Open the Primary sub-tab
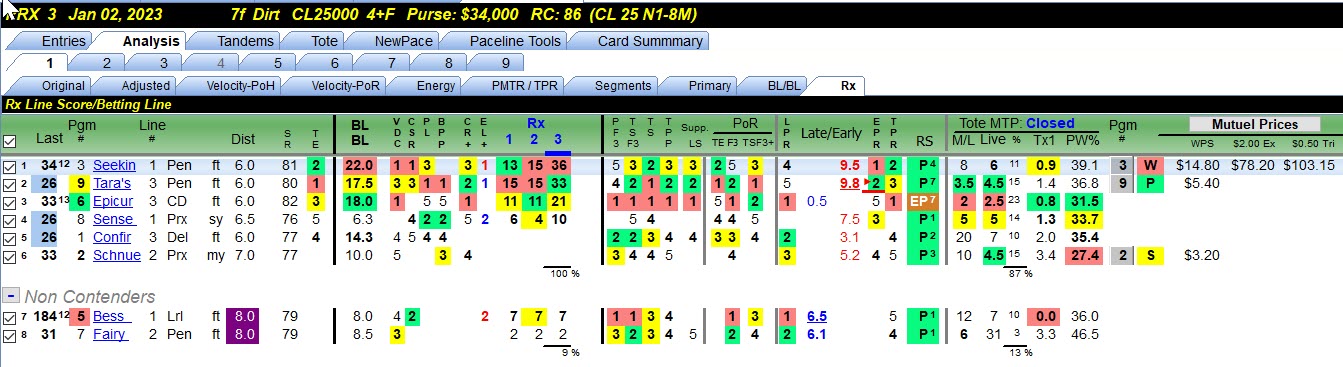 click(x=710, y=85)
